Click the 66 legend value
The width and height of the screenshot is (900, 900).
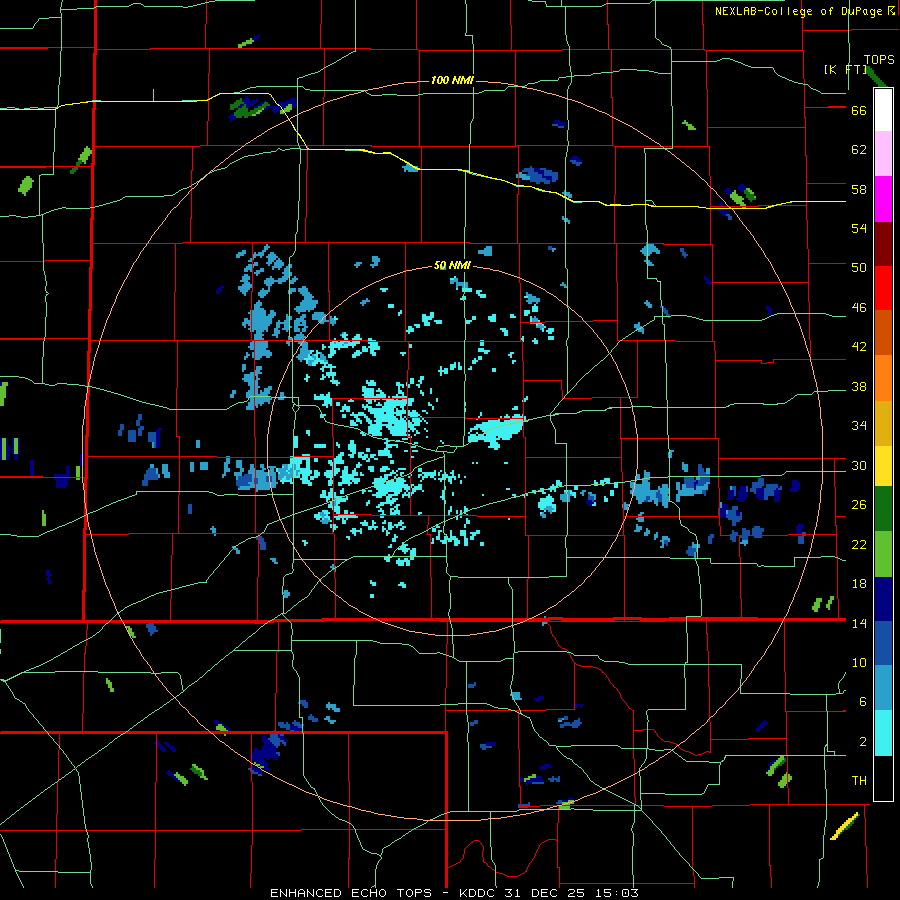(859, 110)
